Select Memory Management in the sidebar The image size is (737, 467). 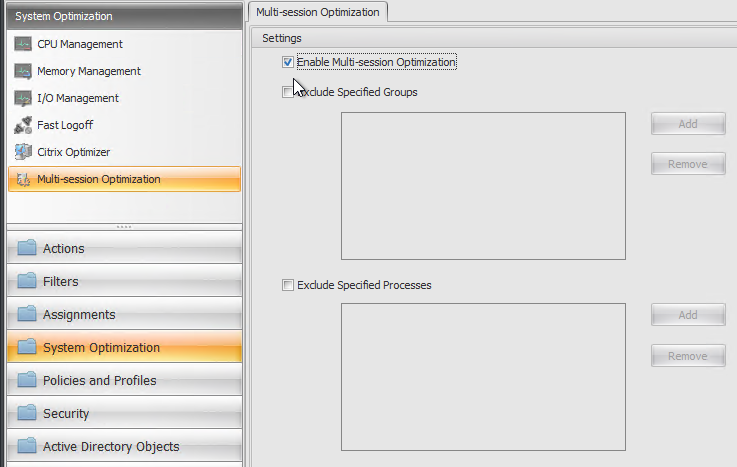coord(125,71)
